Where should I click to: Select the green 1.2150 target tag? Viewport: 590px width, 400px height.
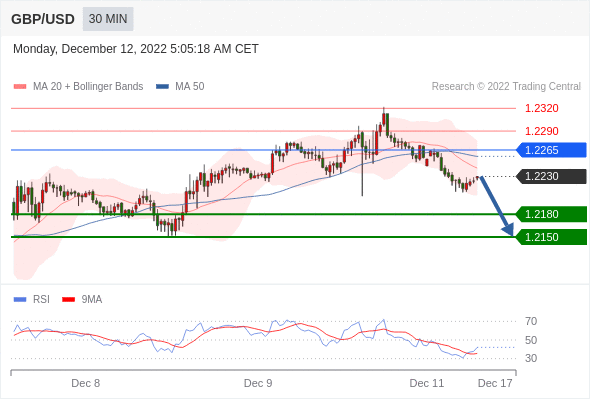551,237
